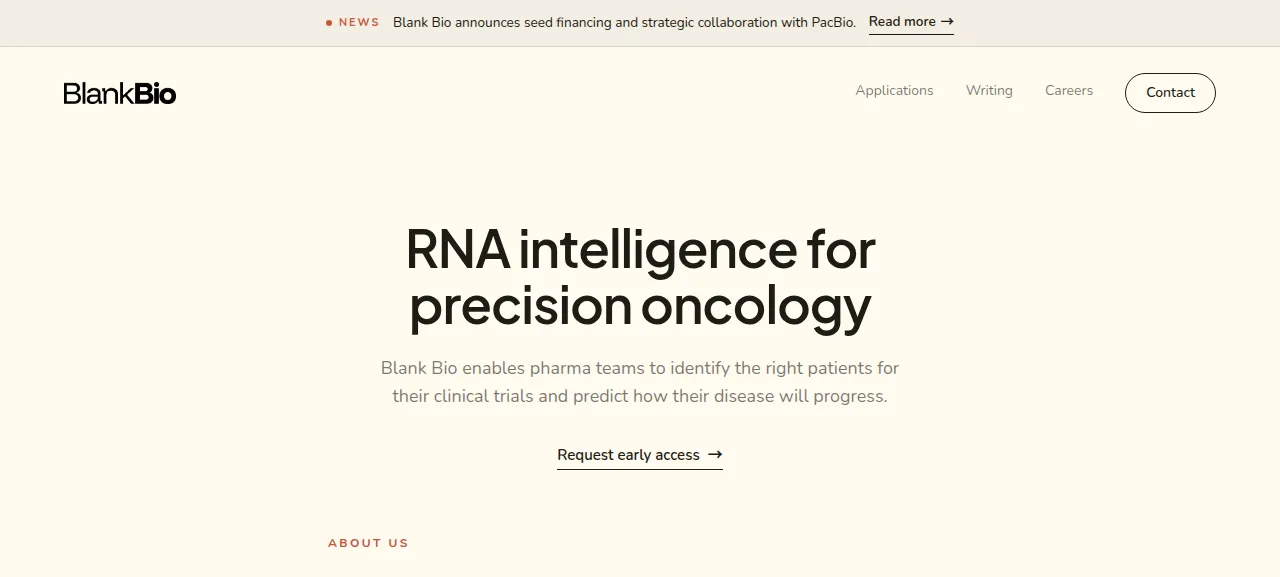Click the word PacBio in the banner

click(x=833, y=22)
